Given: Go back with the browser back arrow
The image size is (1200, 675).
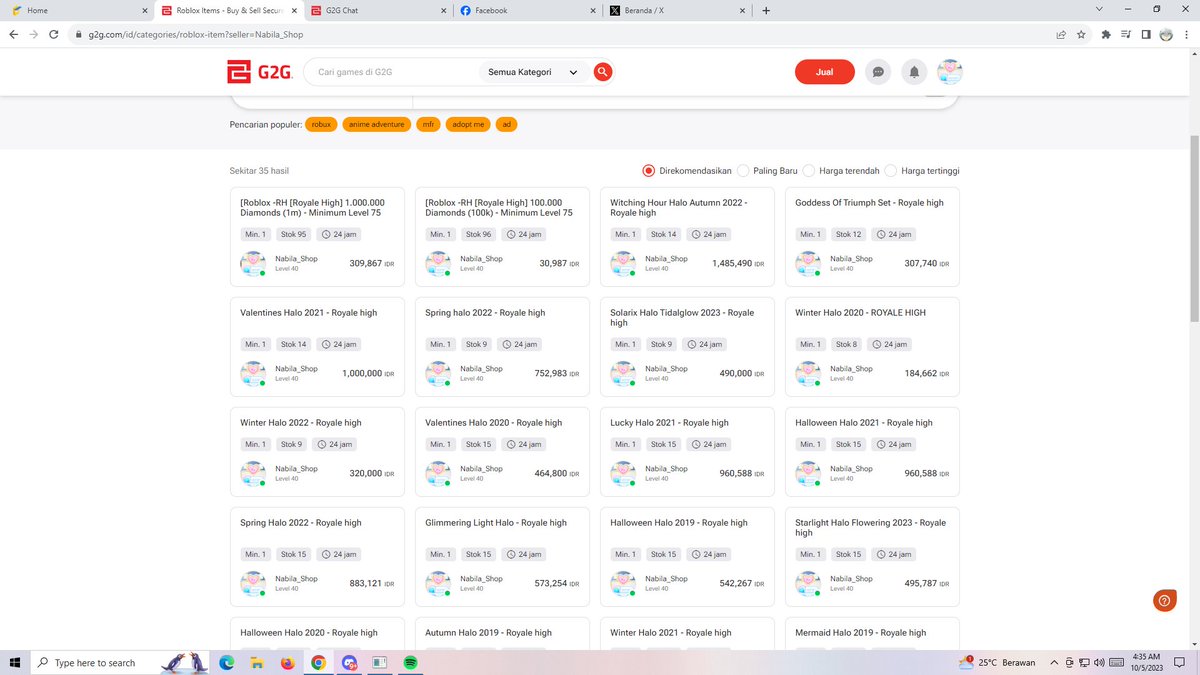Looking at the screenshot, I should [14, 34].
